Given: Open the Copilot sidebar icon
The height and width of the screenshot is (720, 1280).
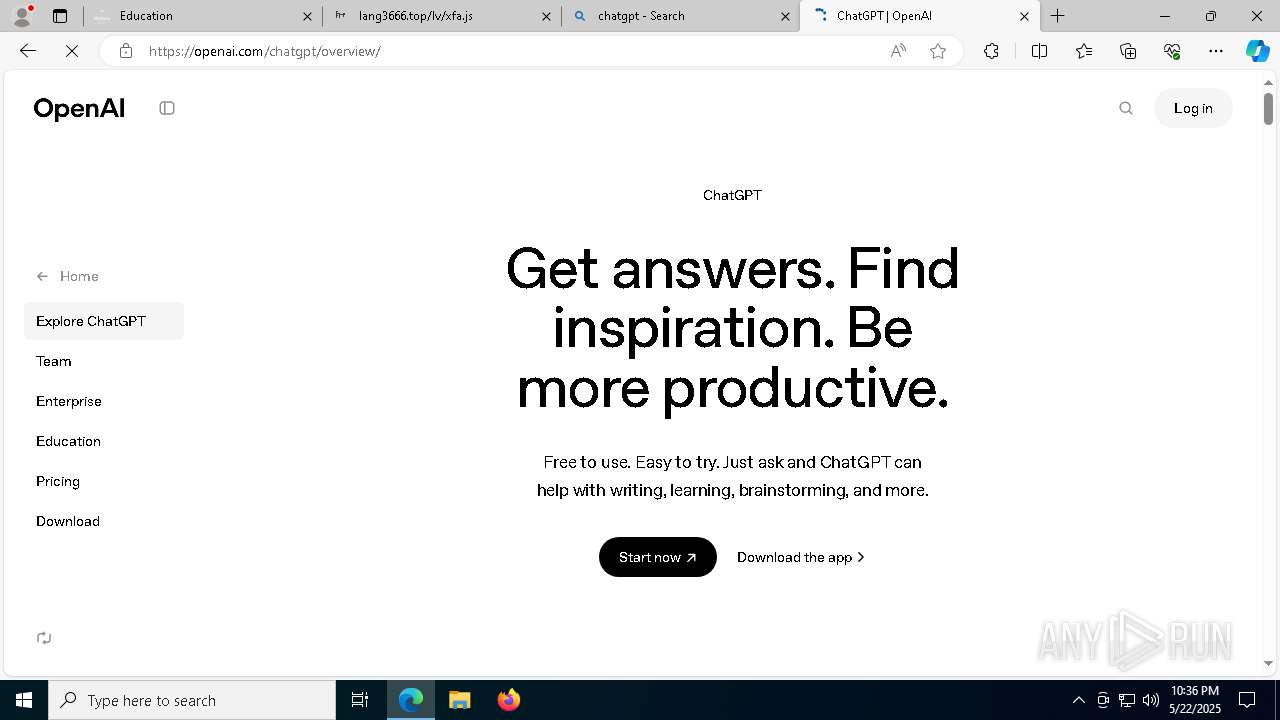Looking at the screenshot, I should point(1257,51).
